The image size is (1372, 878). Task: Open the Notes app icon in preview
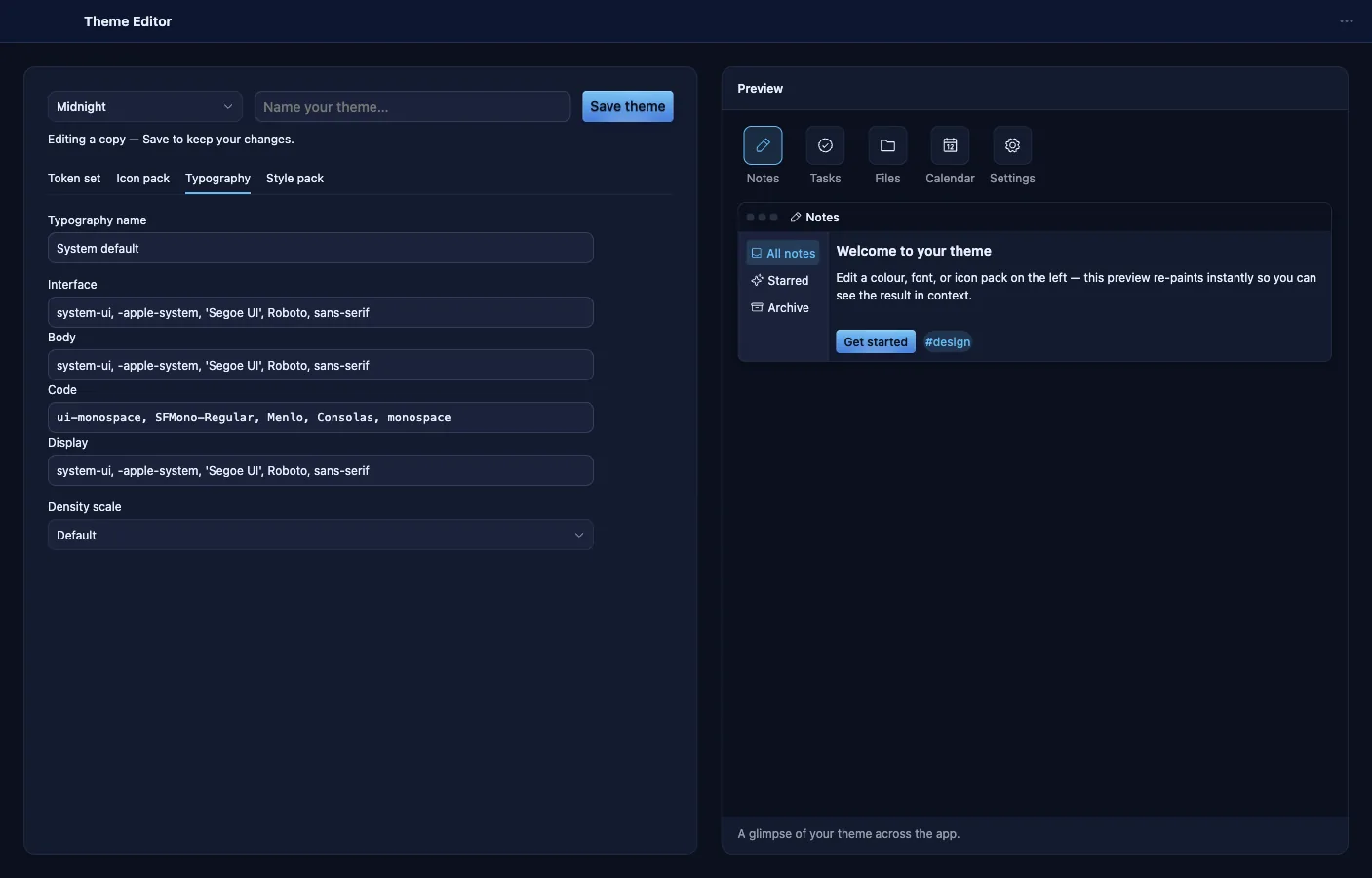(763, 145)
